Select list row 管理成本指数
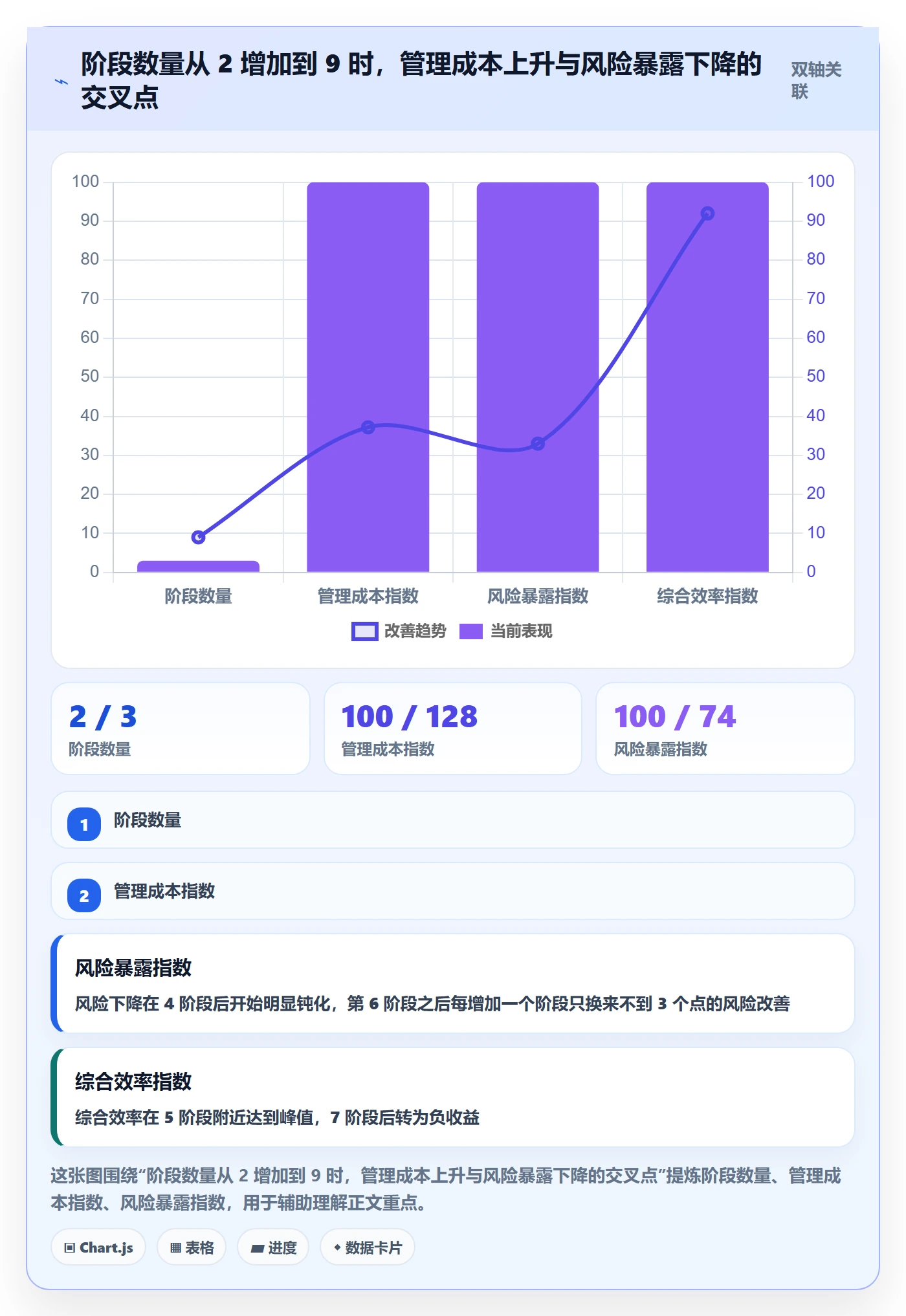906x1316 pixels. pos(453,891)
